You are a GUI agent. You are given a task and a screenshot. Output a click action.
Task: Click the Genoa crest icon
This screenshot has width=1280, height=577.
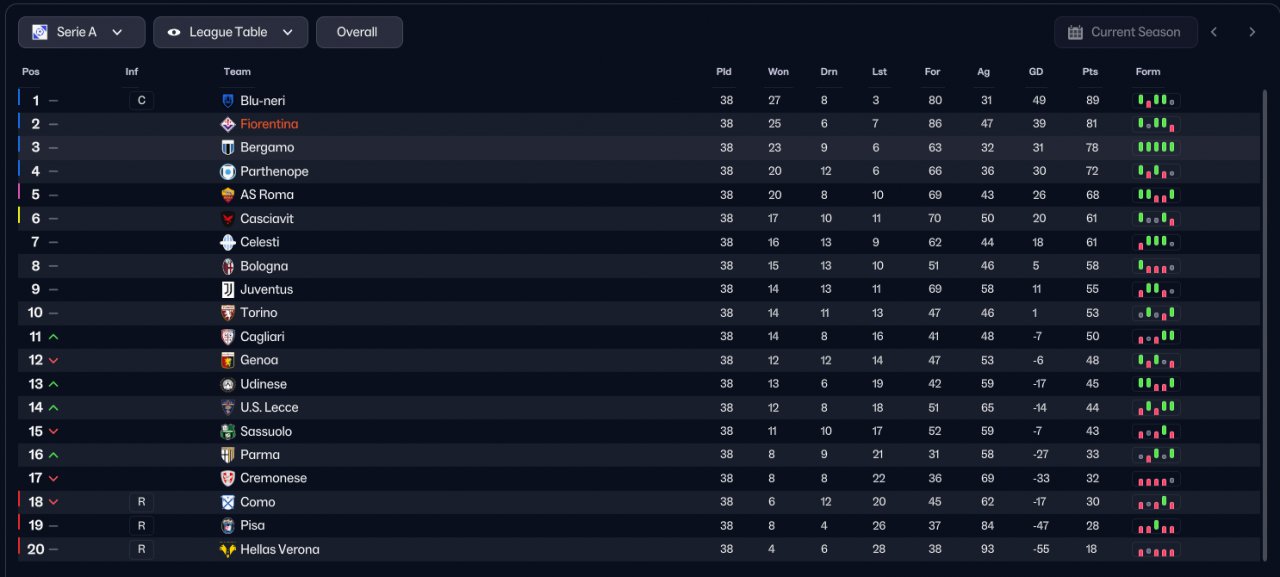click(x=228, y=360)
